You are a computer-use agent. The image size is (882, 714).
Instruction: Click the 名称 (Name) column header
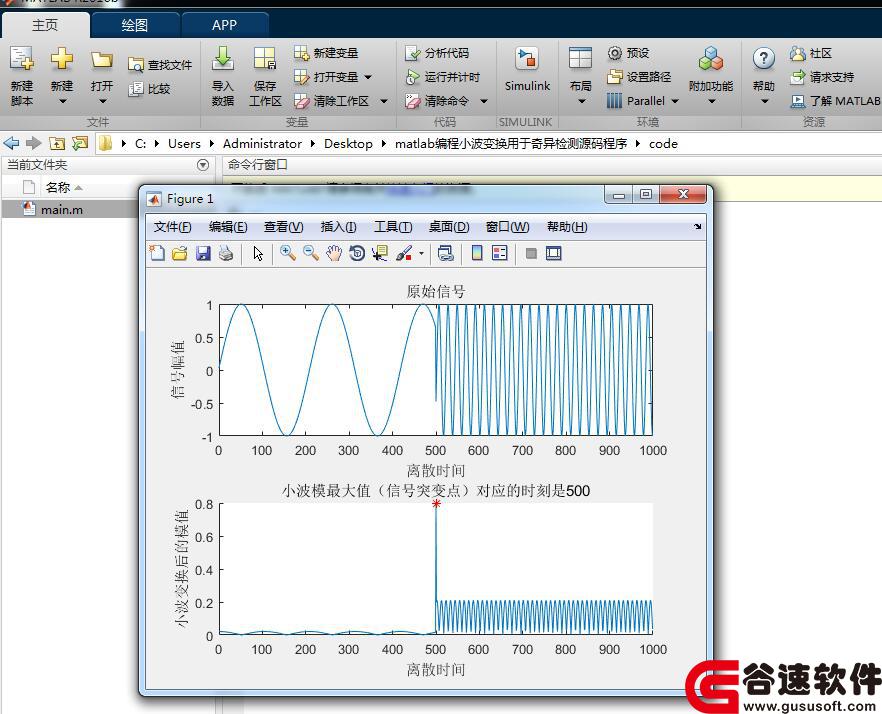tap(58, 187)
